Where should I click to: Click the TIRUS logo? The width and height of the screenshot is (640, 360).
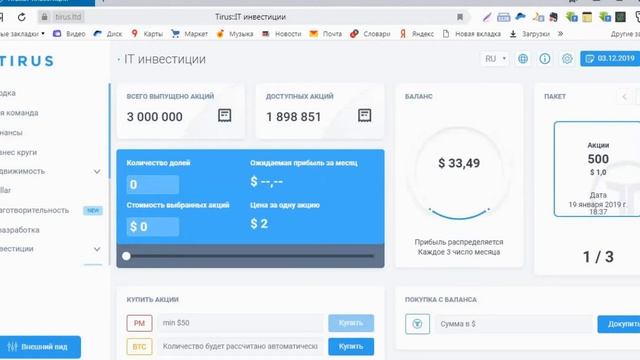coord(27,61)
